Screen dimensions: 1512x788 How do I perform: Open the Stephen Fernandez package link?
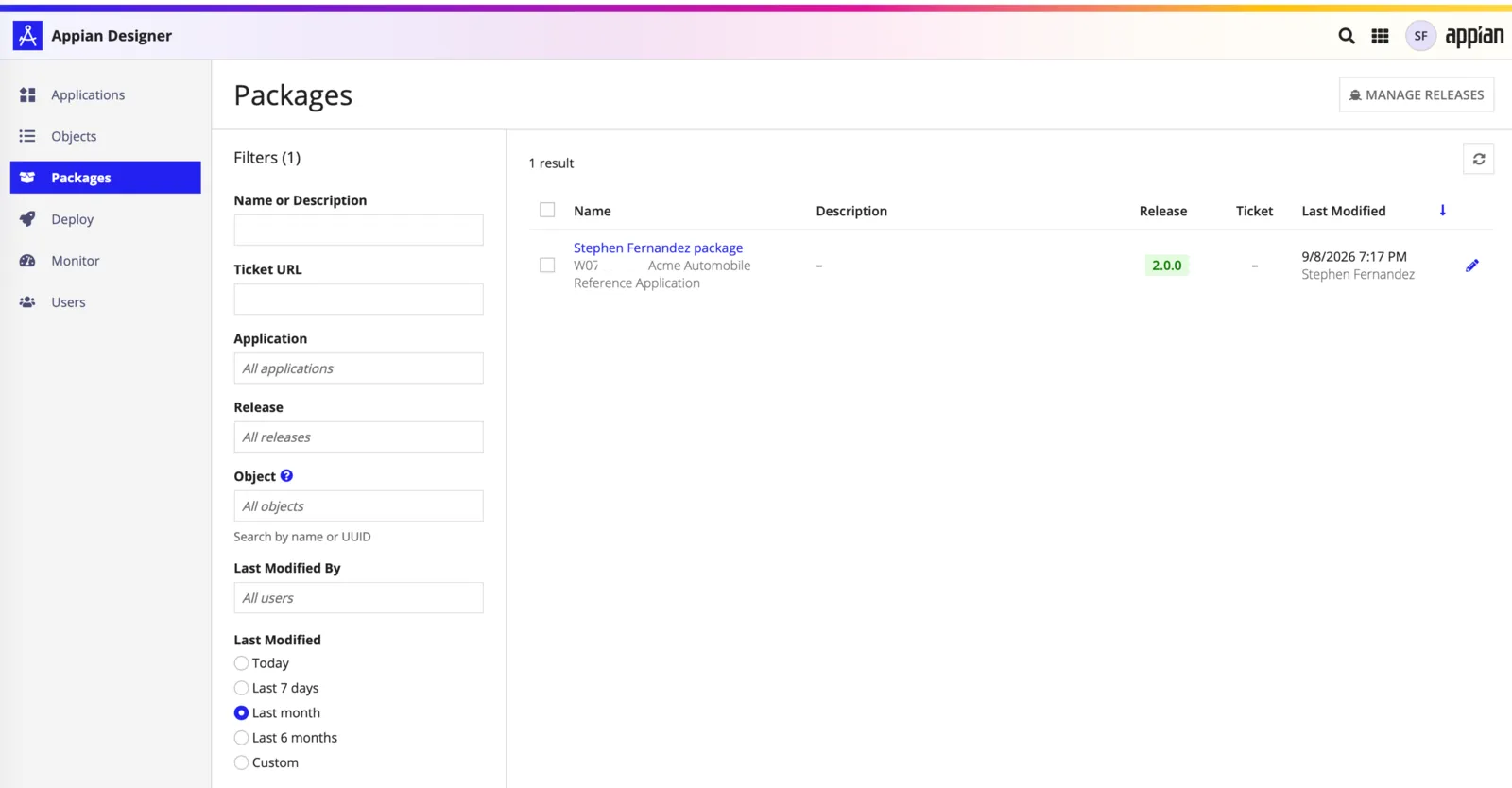click(658, 248)
